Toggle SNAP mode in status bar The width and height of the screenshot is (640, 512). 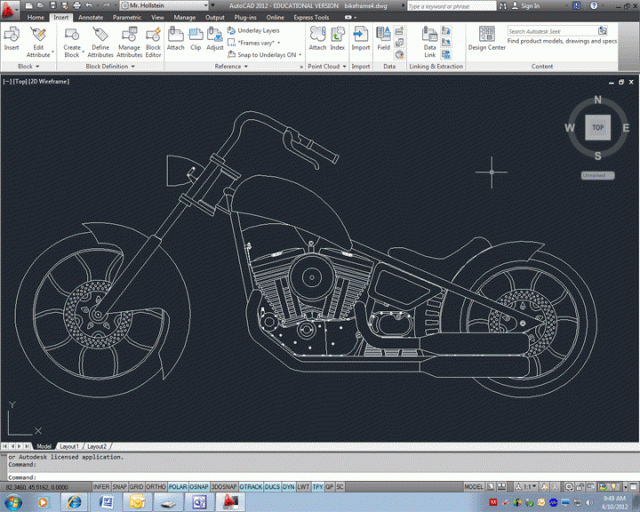click(x=120, y=487)
